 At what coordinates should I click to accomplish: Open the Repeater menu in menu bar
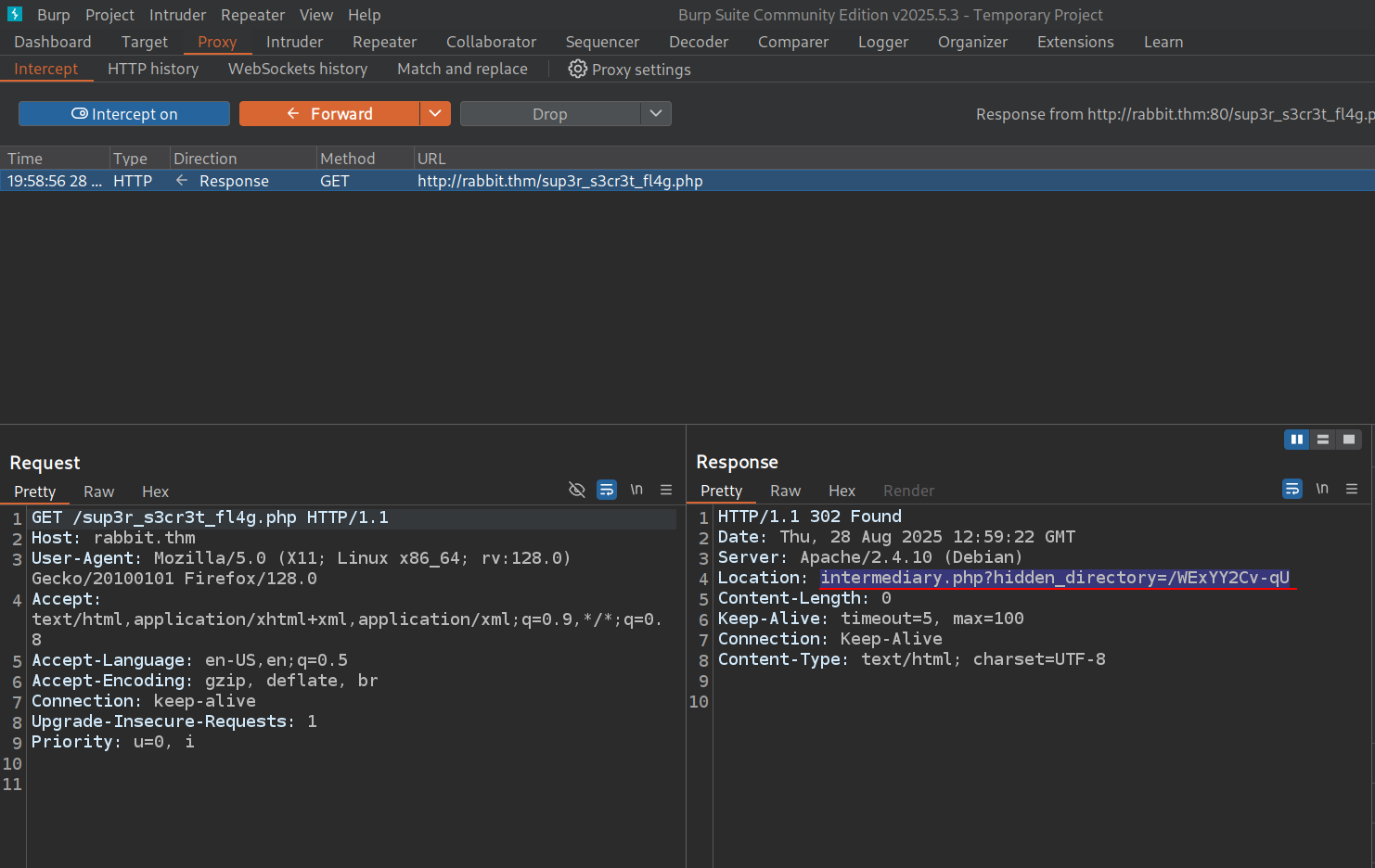click(x=252, y=15)
